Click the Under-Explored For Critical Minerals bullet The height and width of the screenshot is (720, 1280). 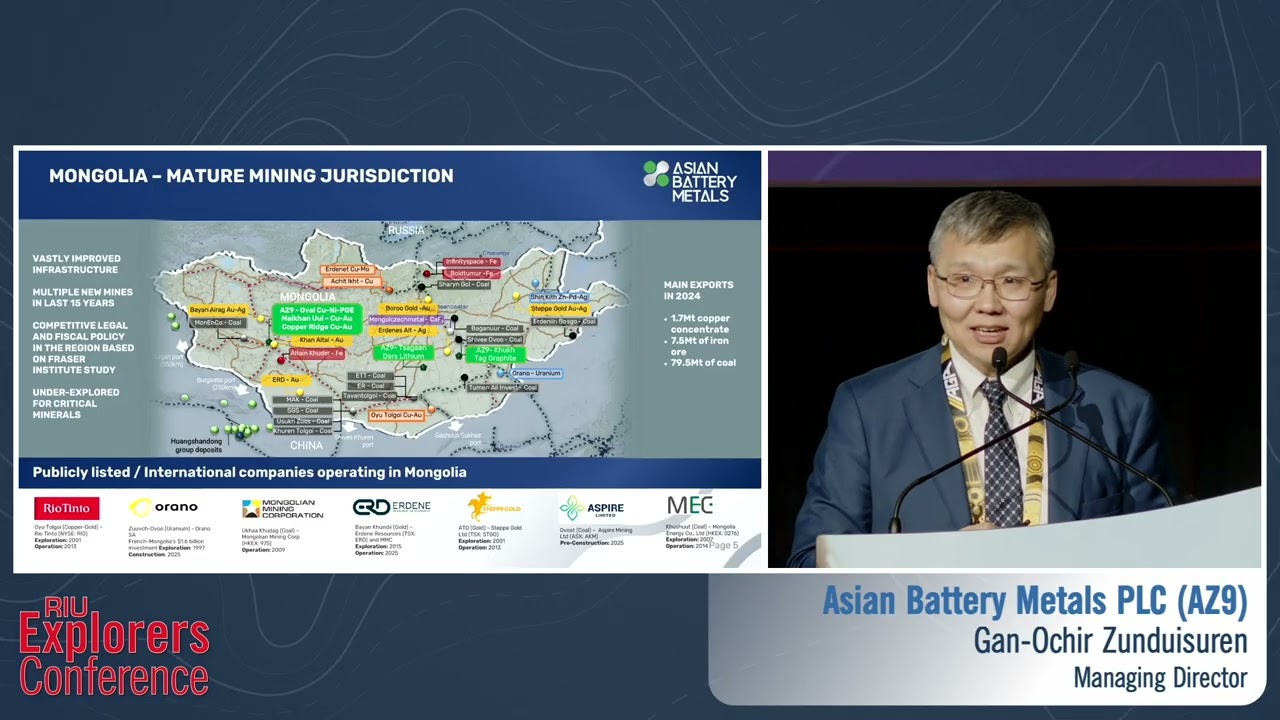coord(76,403)
